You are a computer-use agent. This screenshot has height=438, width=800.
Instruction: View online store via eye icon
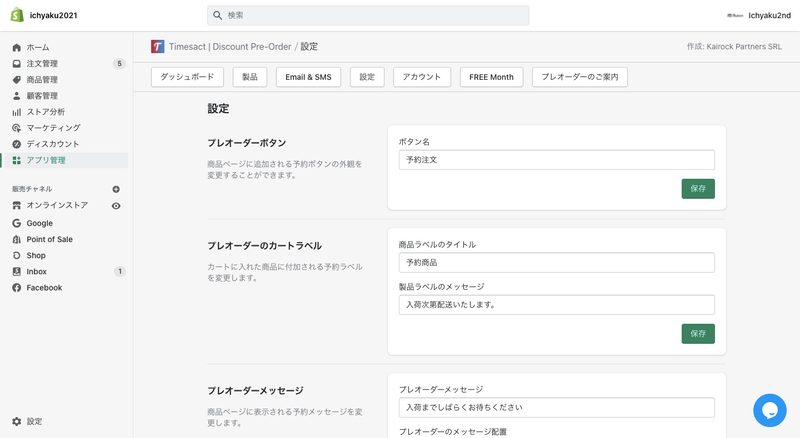(116, 206)
